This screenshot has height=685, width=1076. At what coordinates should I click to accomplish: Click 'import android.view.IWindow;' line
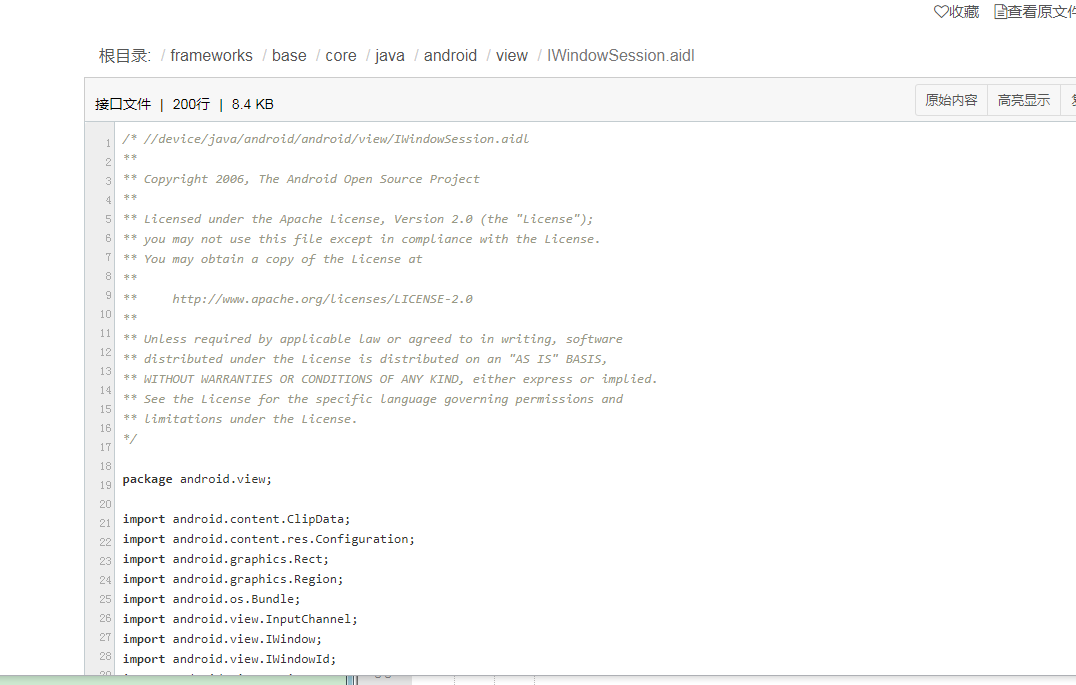click(x=222, y=638)
